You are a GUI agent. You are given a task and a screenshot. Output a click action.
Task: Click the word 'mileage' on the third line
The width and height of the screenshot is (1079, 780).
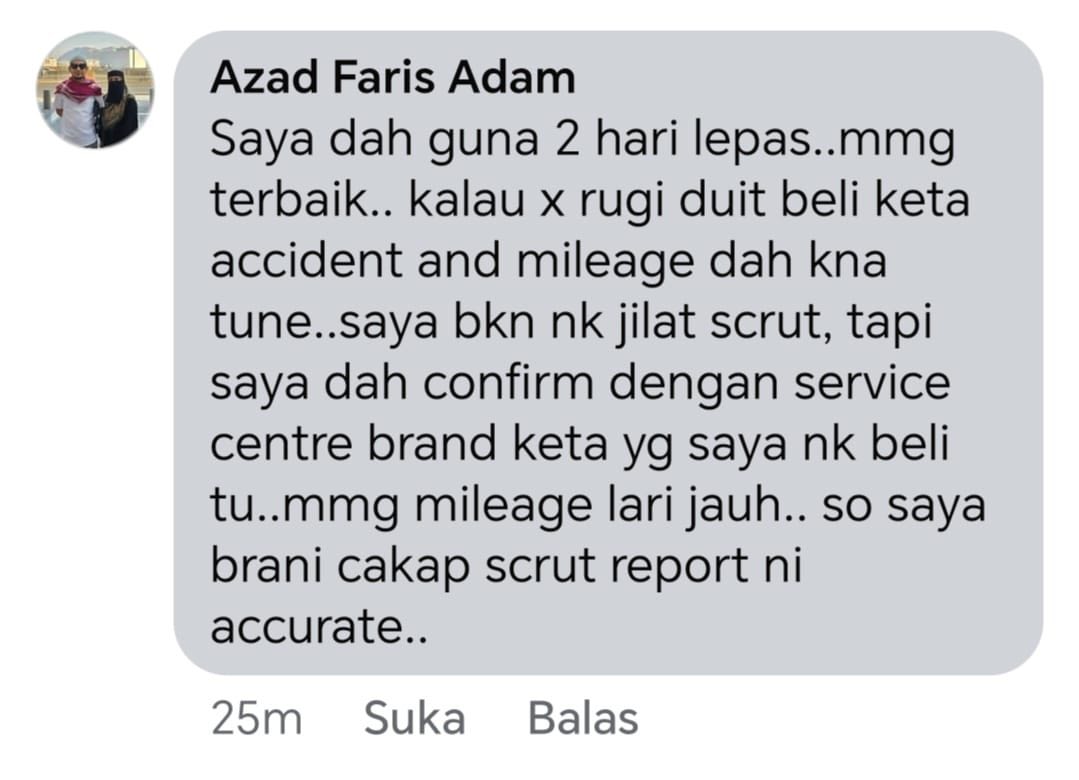(604, 262)
